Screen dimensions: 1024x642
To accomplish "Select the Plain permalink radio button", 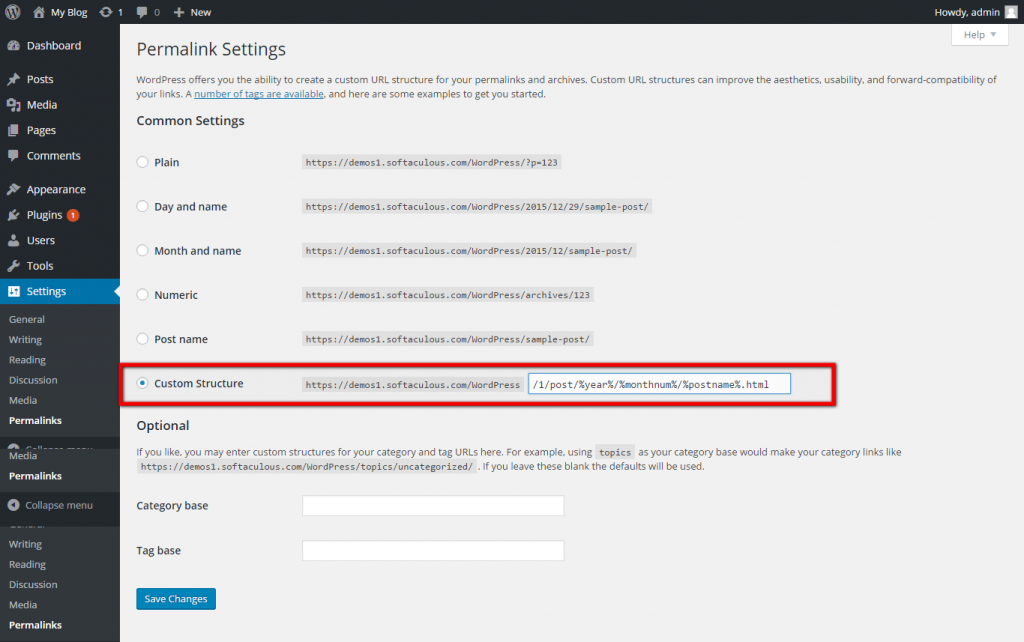I will click(143, 162).
